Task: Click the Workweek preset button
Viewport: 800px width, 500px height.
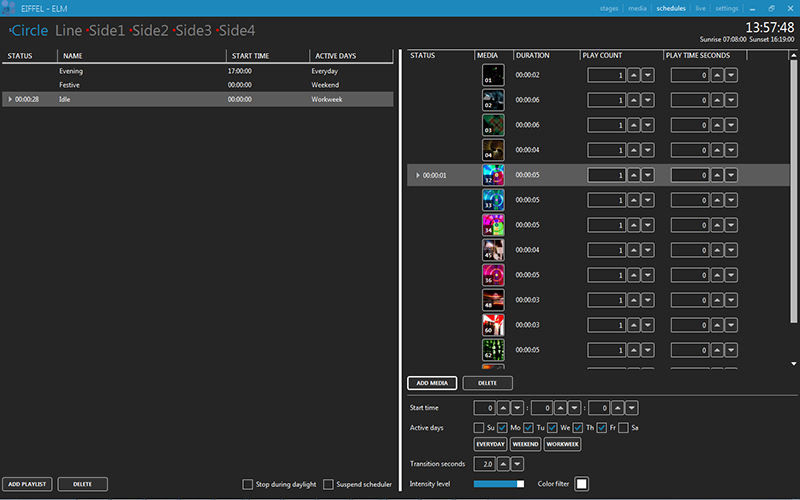Action: (x=562, y=444)
